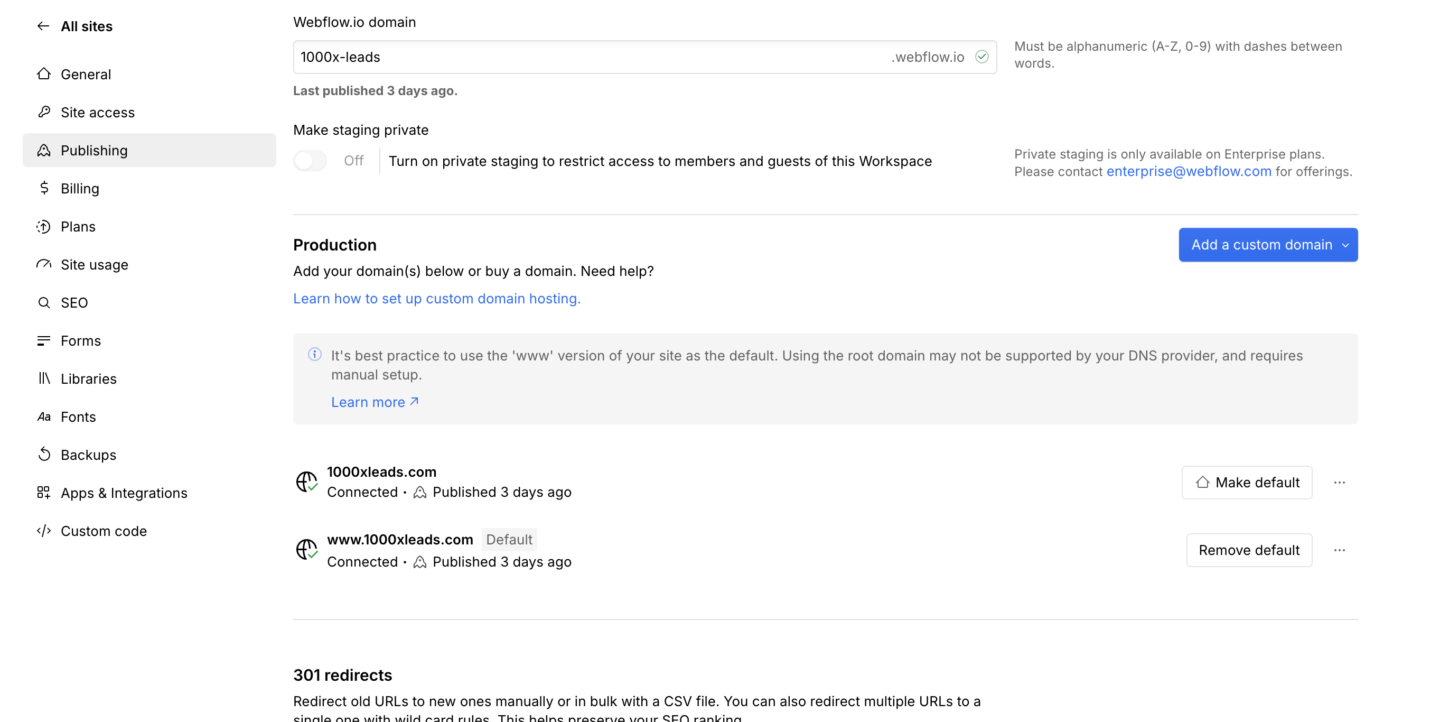Follow the Learn more link
1440x722 pixels.
coord(375,402)
